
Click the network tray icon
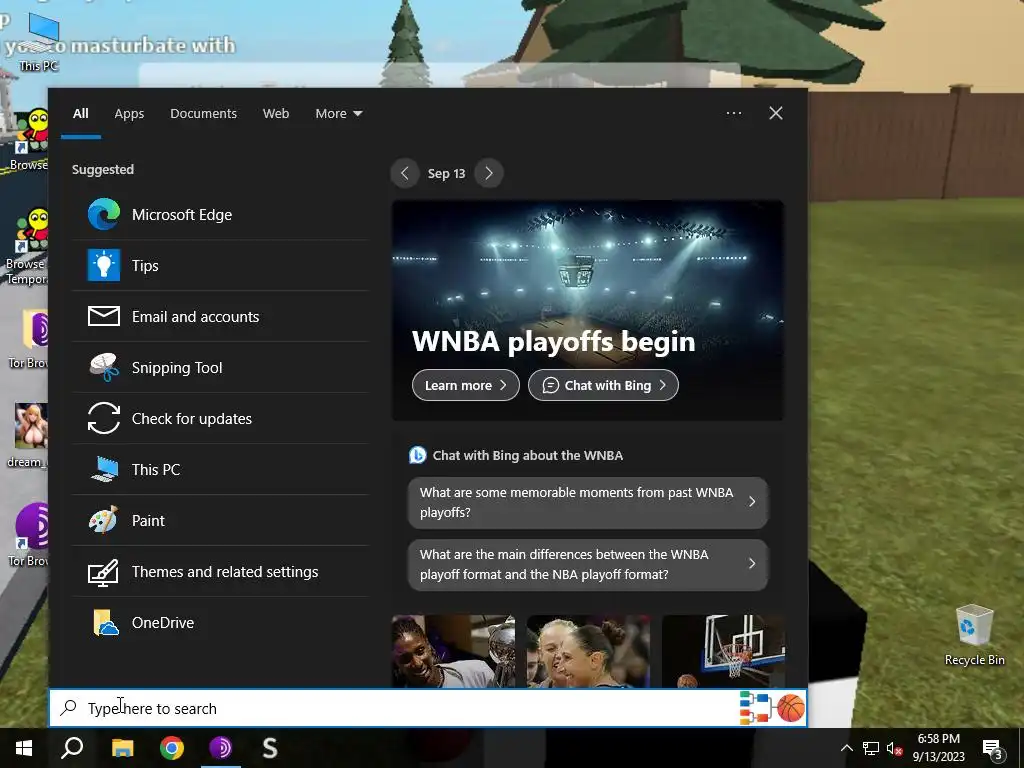(x=871, y=748)
